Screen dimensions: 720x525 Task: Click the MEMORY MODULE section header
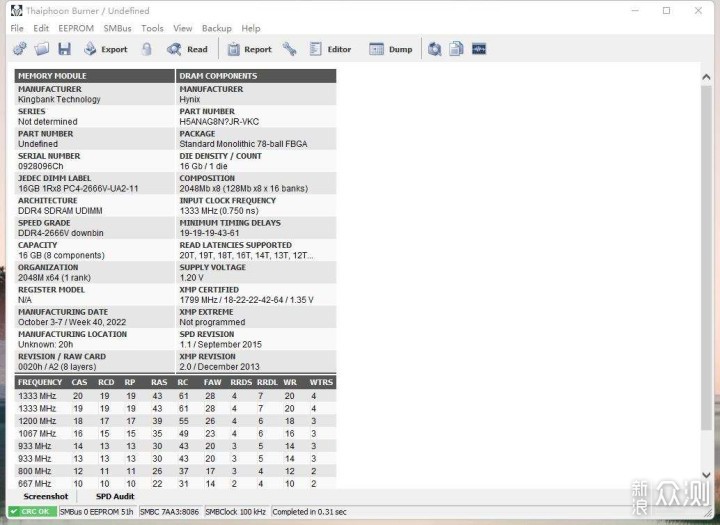pyautogui.click(x=94, y=76)
